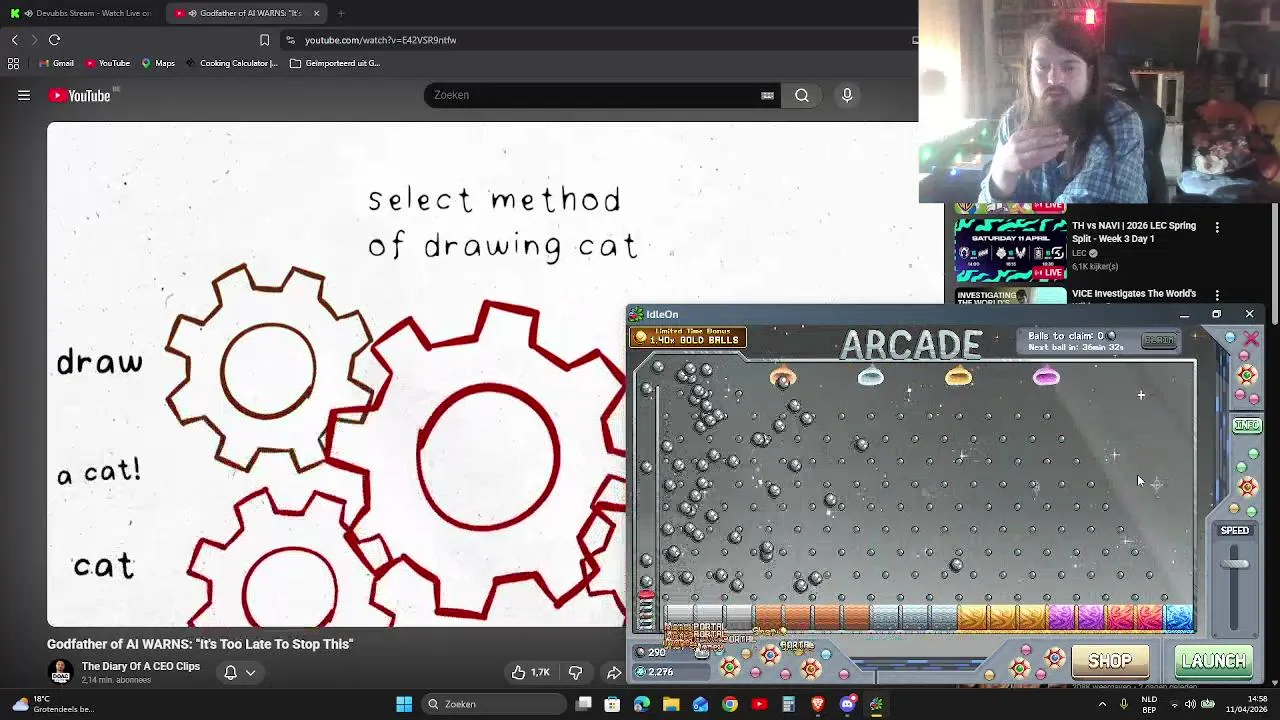The image size is (1280, 720).
Task: Open a new browser tab with plus
Action: coord(341,13)
